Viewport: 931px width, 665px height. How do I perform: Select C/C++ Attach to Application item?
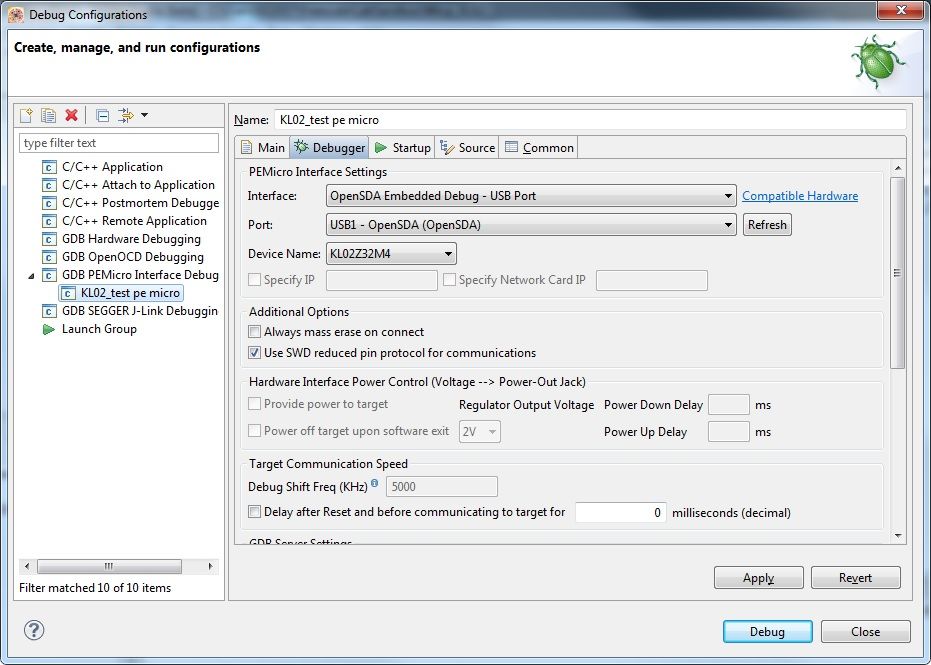pyautogui.click(x=128, y=185)
